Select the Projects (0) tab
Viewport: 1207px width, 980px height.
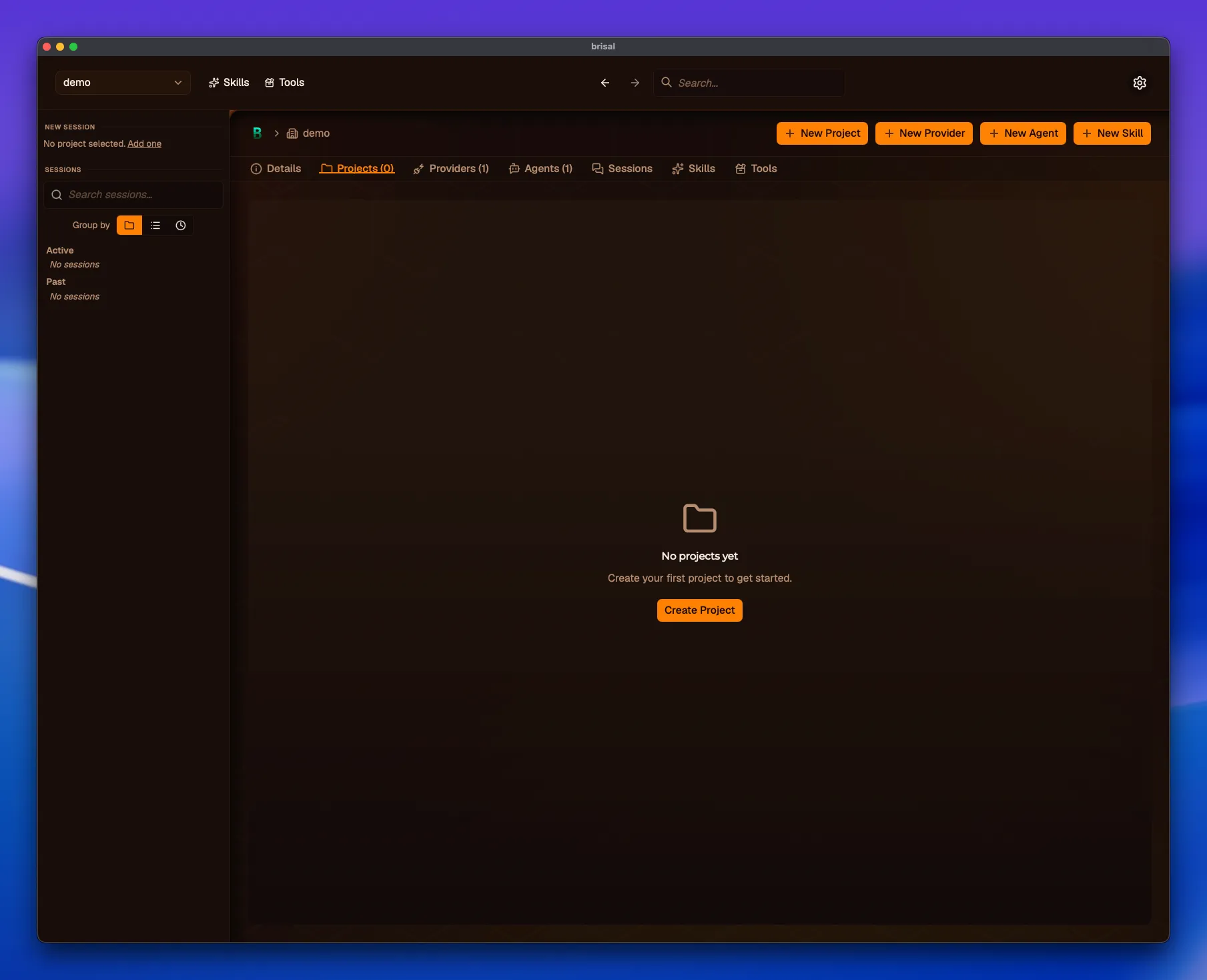[357, 169]
